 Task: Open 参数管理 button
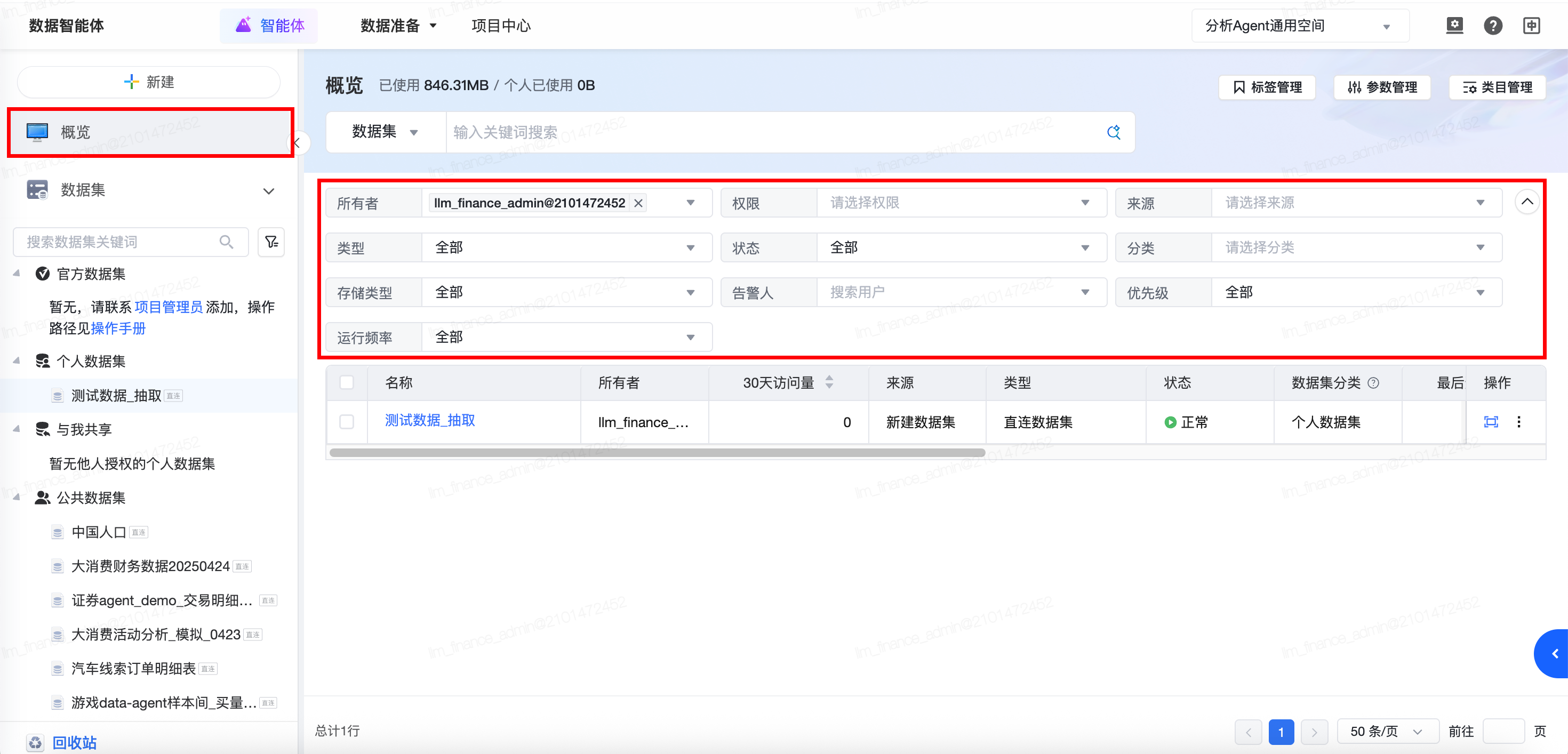click(x=1382, y=87)
